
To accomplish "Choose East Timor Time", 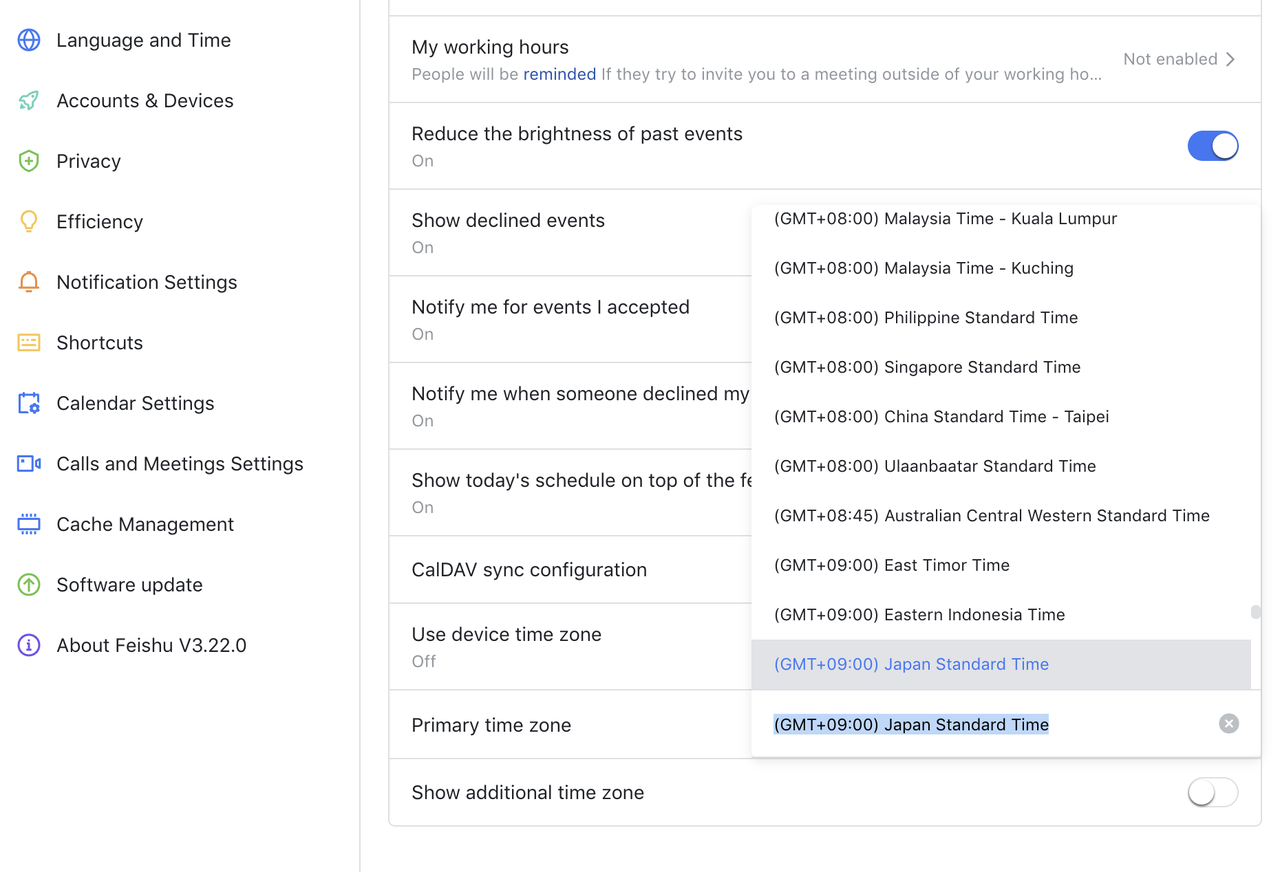I will 1001,565.
